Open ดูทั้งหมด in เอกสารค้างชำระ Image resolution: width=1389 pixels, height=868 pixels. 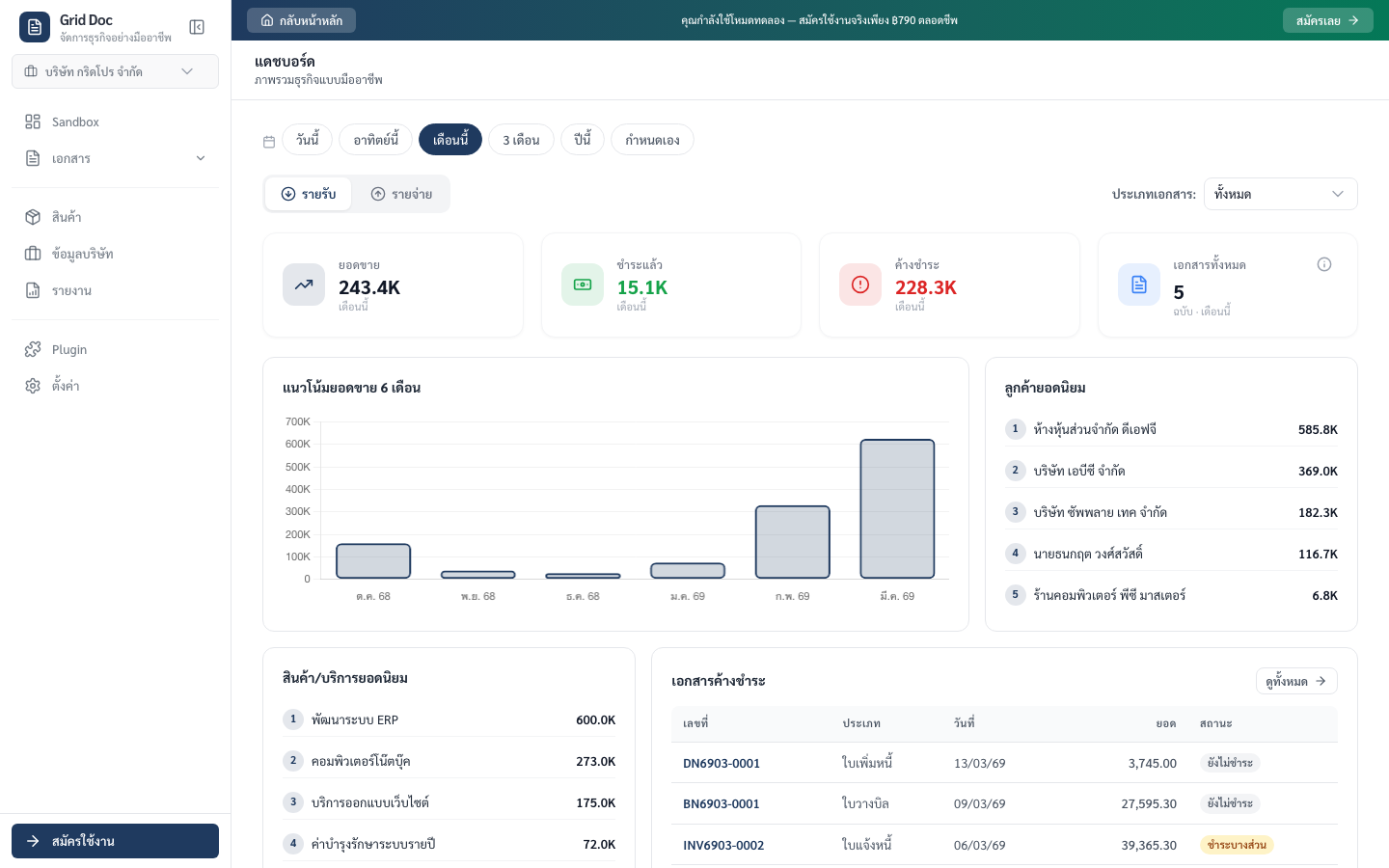[1296, 681]
